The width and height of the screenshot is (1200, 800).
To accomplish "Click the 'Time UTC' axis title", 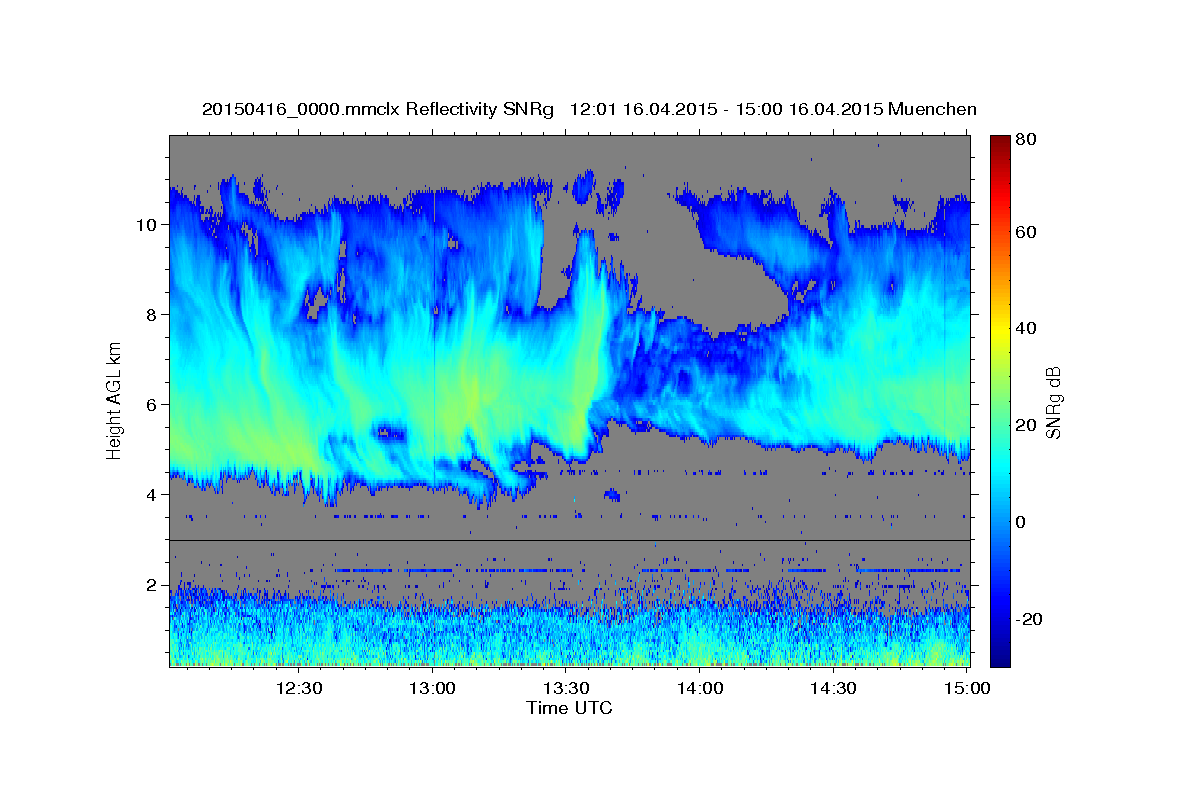I will [x=569, y=708].
